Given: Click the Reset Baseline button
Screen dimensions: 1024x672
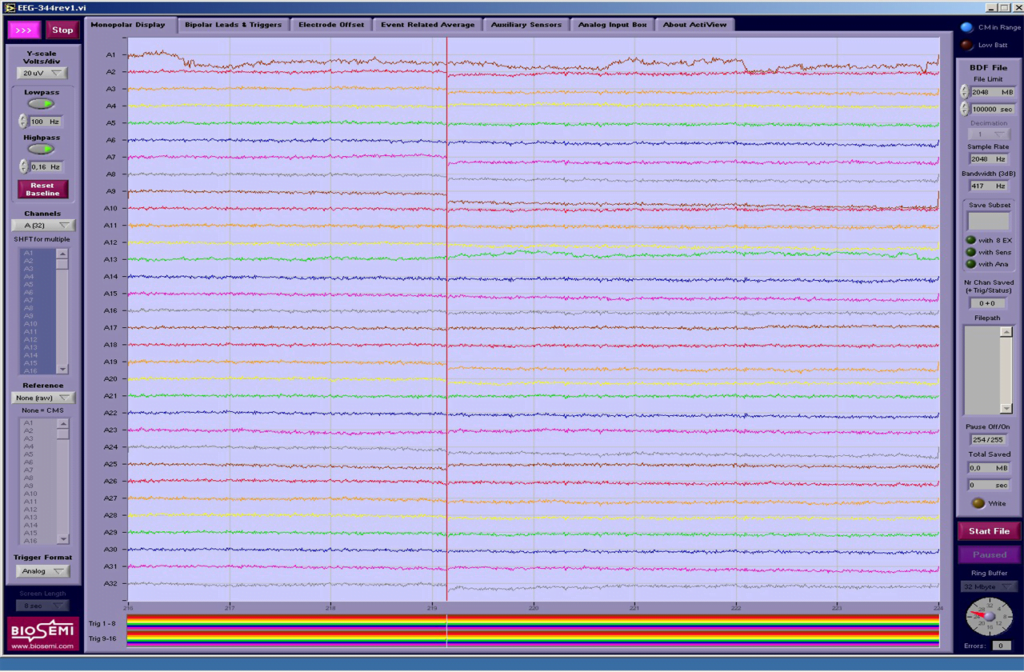Looking at the screenshot, I should pos(42,189).
